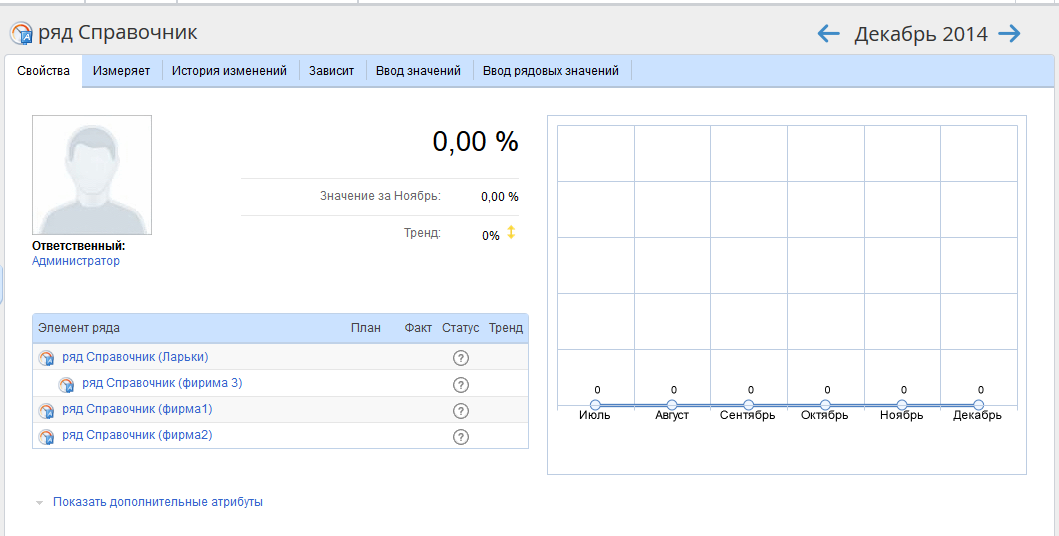
Task: Click the gauge icon beside ряд Справочник (Ларьки)
Action: pos(46,358)
